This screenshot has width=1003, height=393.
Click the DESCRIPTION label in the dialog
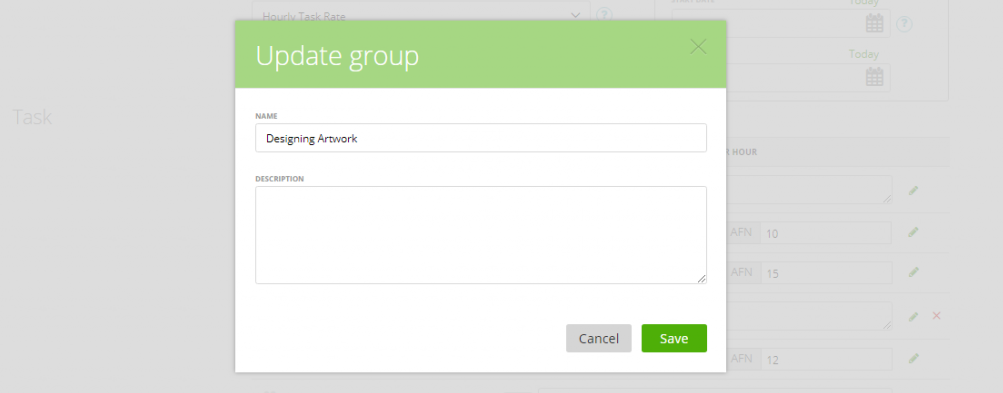pyautogui.click(x=280, y=179)
